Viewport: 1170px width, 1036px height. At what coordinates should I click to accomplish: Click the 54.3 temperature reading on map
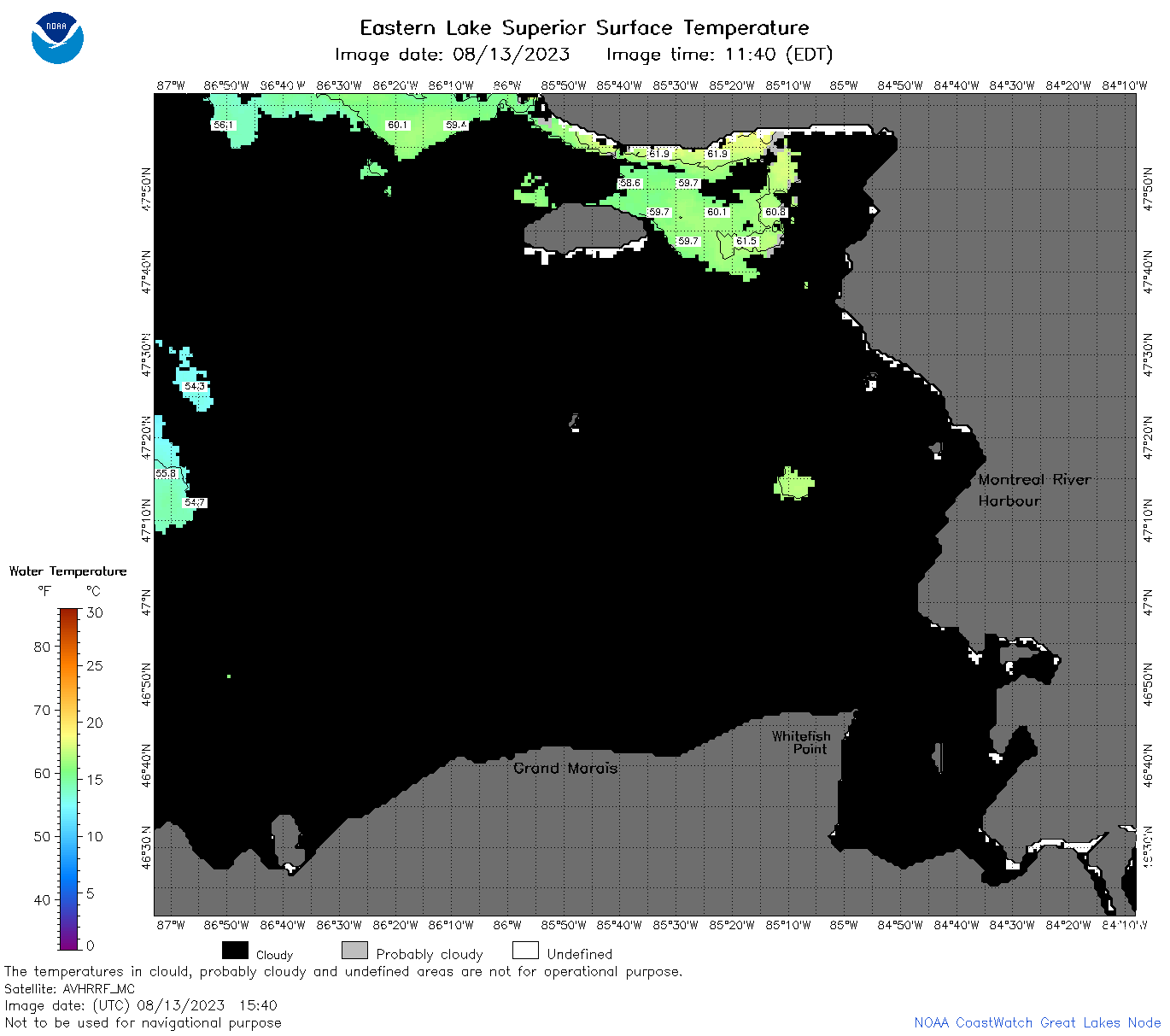pyautogui.click(x=195, y=386)
